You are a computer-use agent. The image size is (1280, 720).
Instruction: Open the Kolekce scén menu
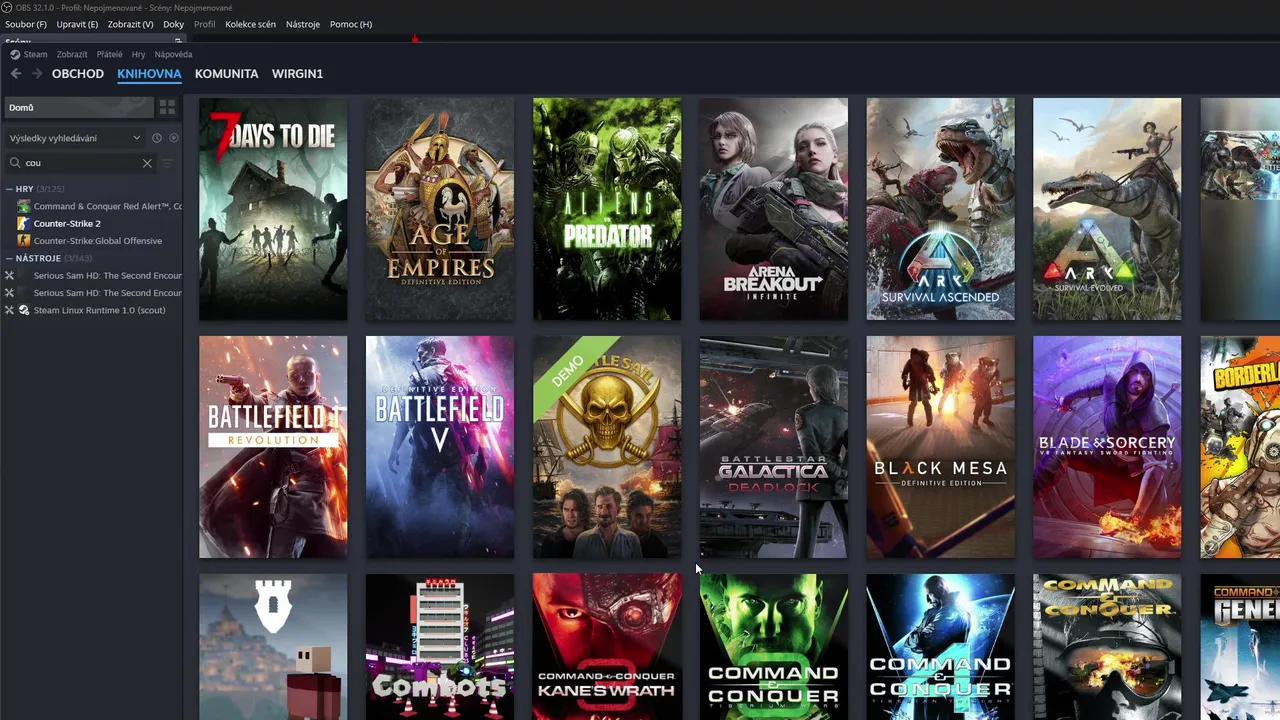click(x=251, y=24)
